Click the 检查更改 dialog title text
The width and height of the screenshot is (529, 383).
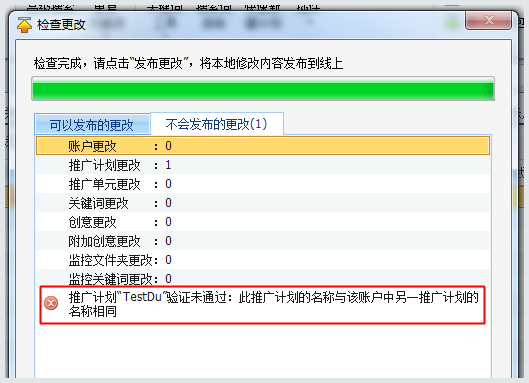(61, 25)
